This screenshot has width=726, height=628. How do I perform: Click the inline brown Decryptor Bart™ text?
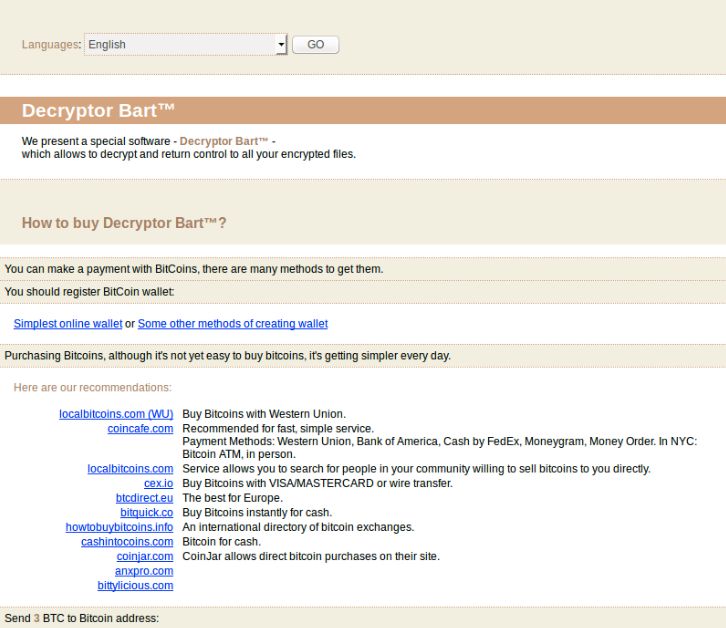pyautogui.click(x=224, y=141)
